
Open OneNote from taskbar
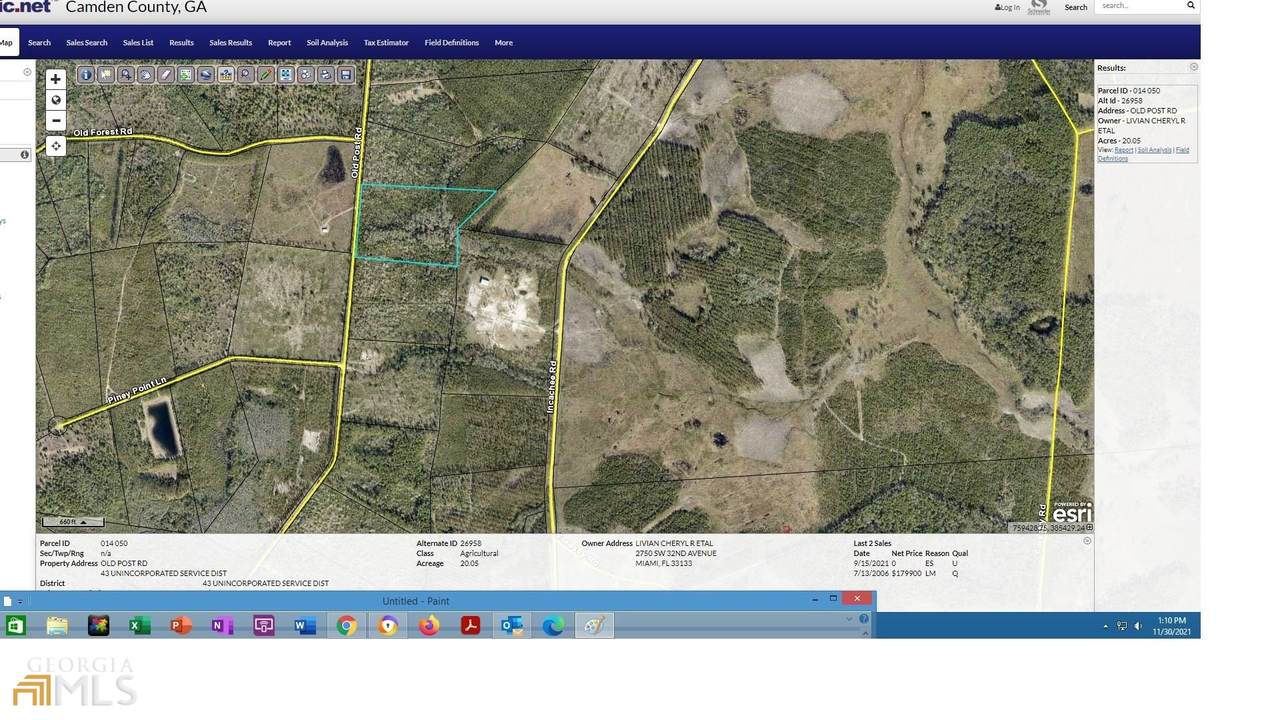(x=222, y=626)
